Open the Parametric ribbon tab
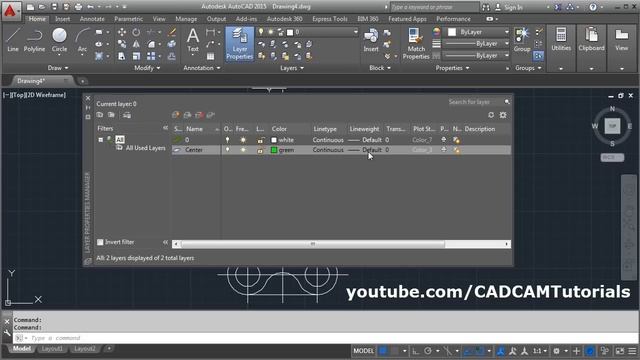Screen dimensions: 640x360 point(129,19)
